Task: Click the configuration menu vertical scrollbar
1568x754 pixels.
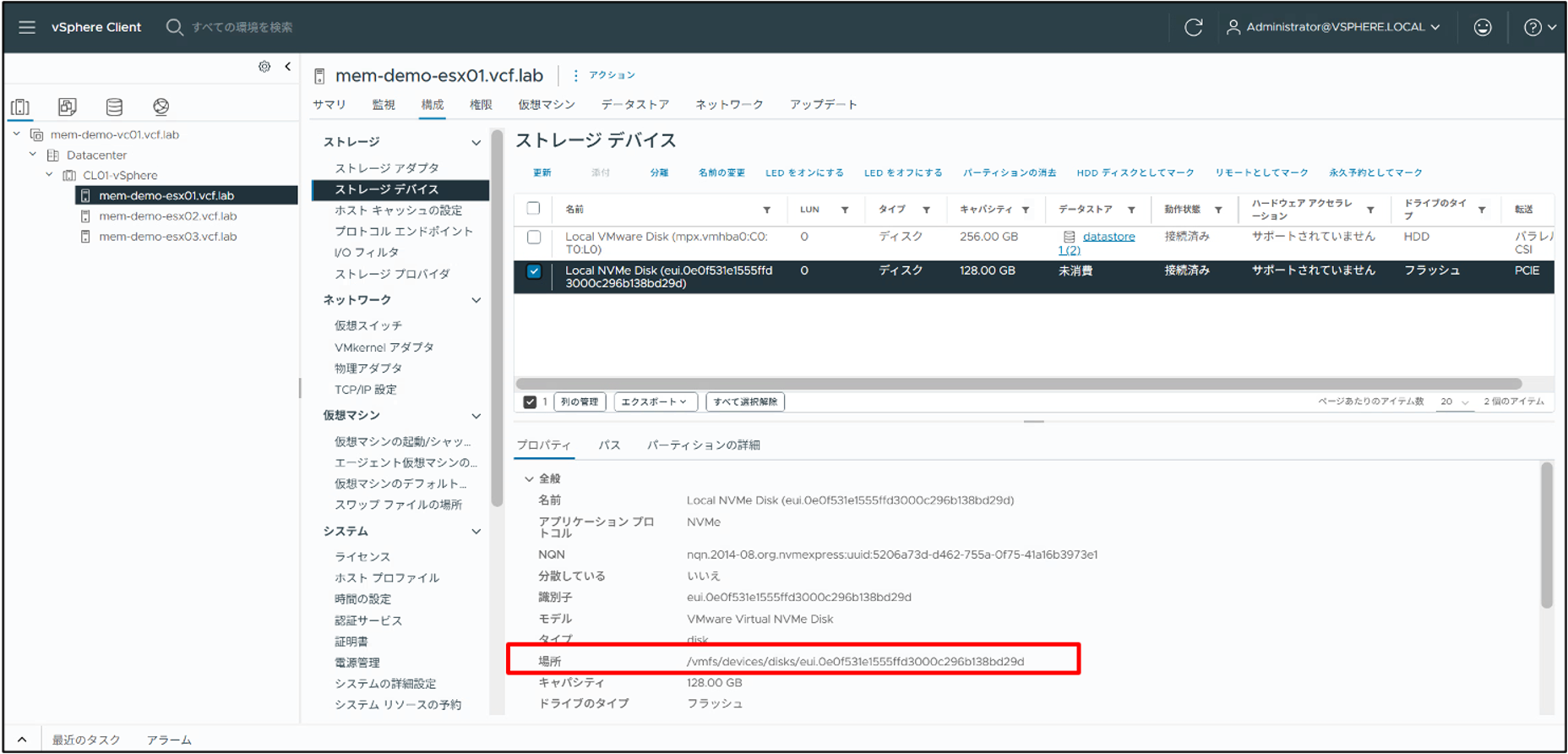Action: [x=497, y=319]
